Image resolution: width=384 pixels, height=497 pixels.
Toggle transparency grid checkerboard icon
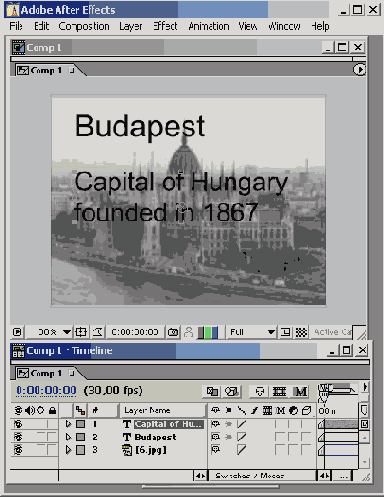point(301,332)
